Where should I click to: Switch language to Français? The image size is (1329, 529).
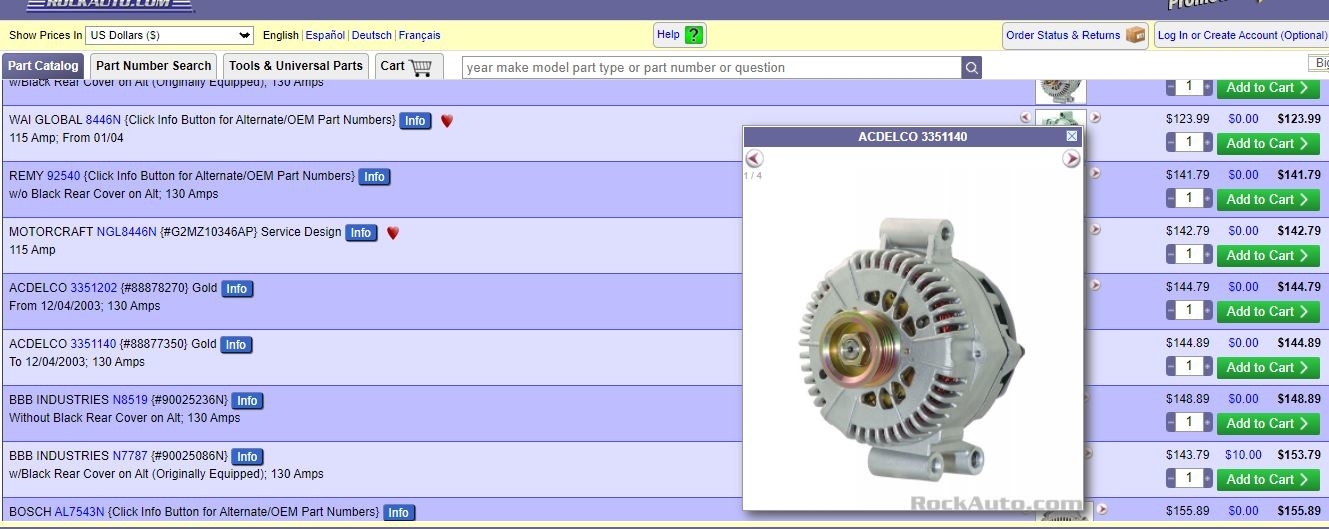(x=420, y=35)
